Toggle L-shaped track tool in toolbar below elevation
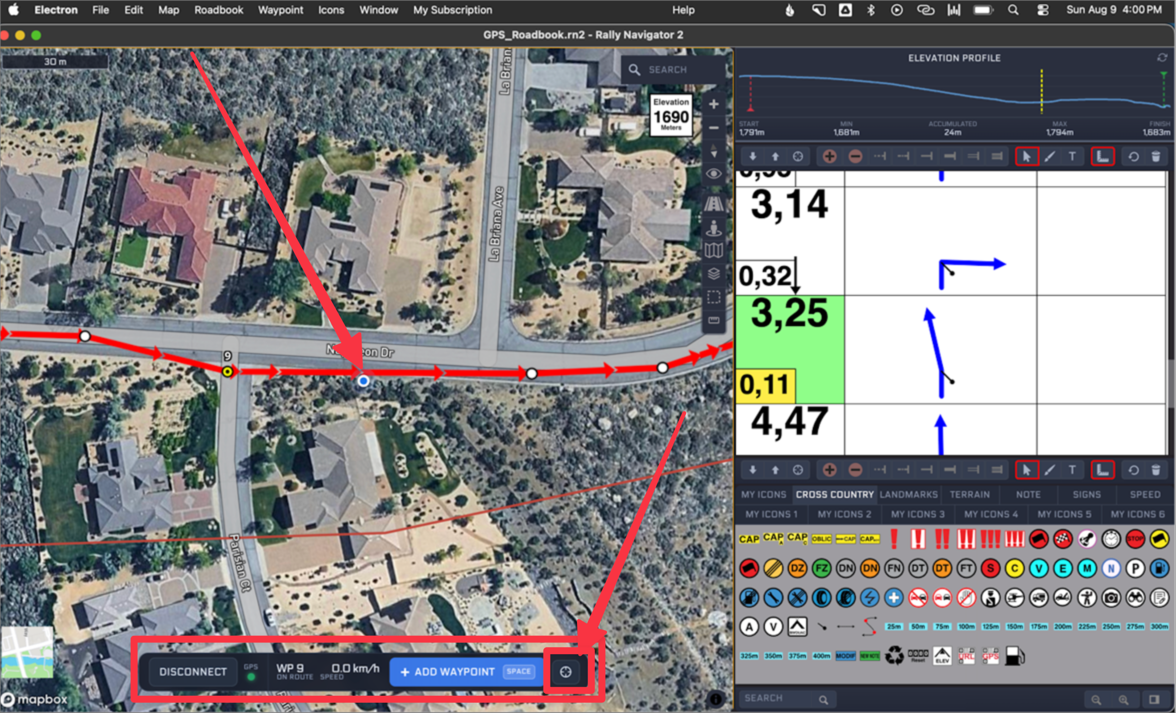 coord(1102,157)
